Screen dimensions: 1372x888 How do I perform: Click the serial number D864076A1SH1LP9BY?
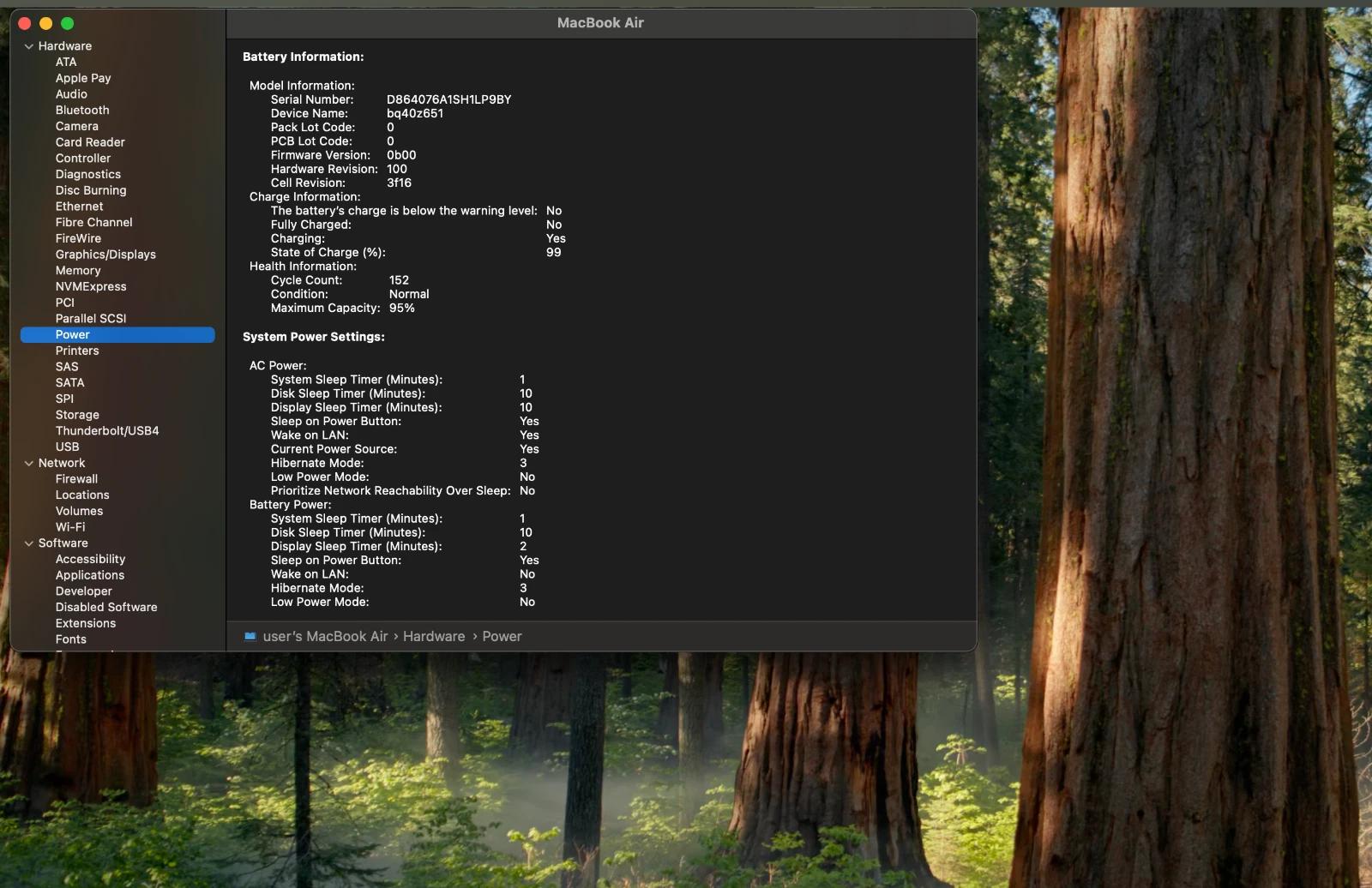point(448,99)
